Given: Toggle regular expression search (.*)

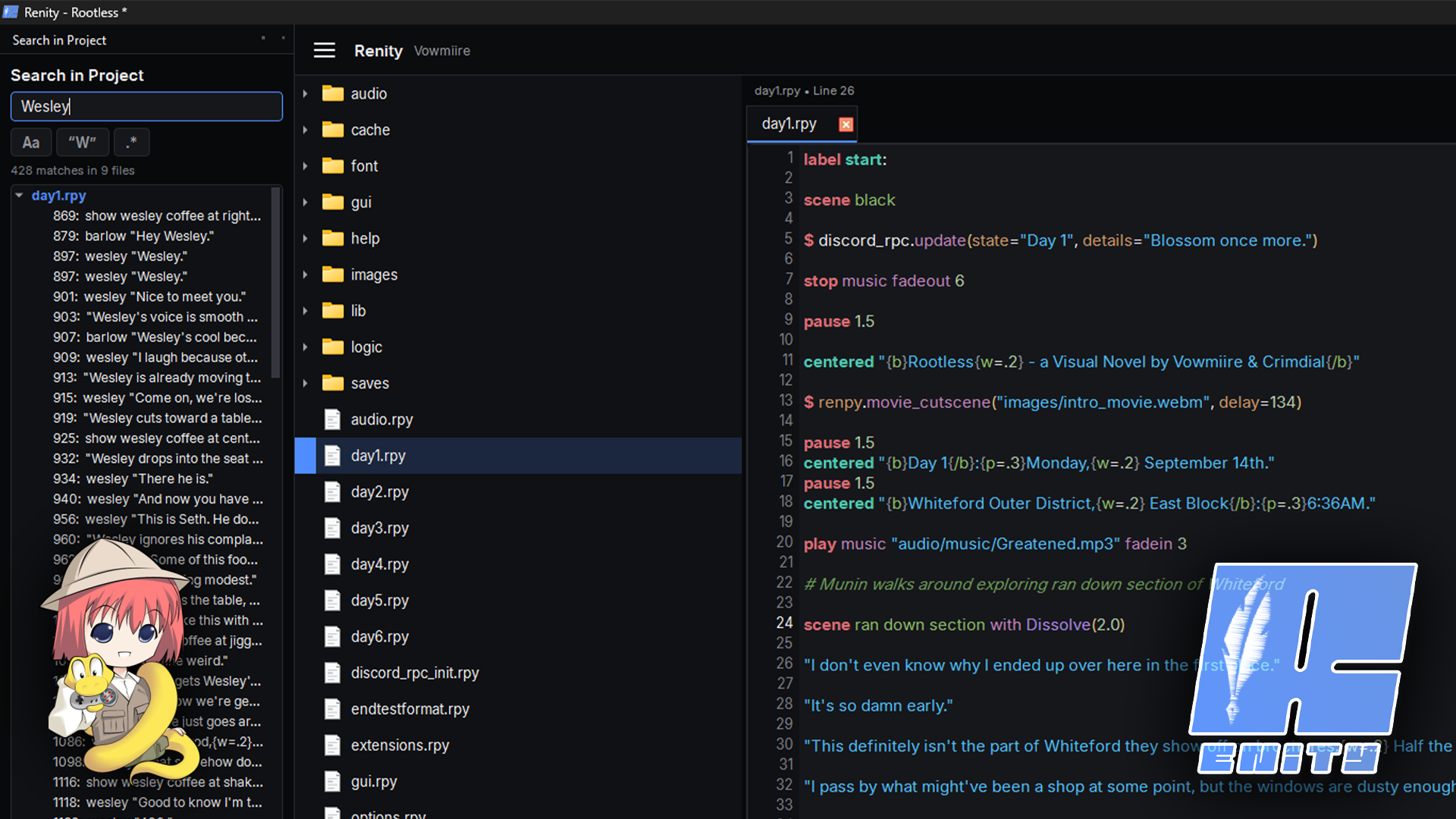Looking at the screenshot, I should coord(132,143).
